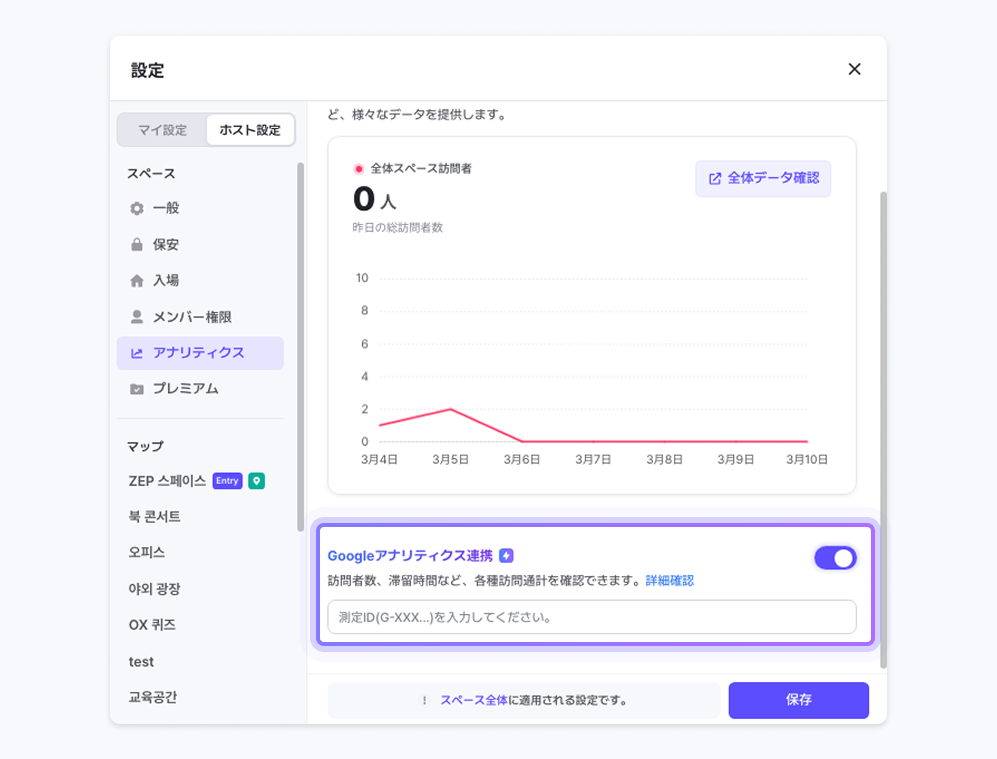
Task: Click the gear icon beside 一般
Action: pos(137,209)
